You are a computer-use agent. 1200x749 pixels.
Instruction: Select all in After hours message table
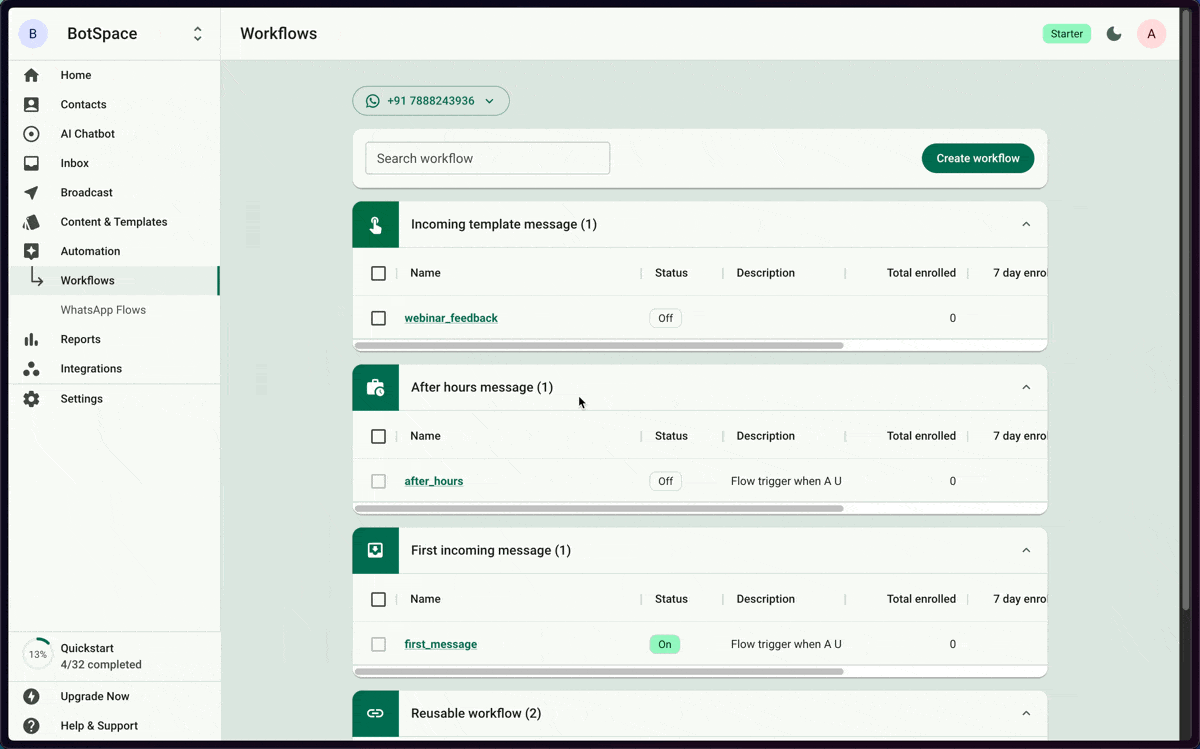click(x=378, y=436)
